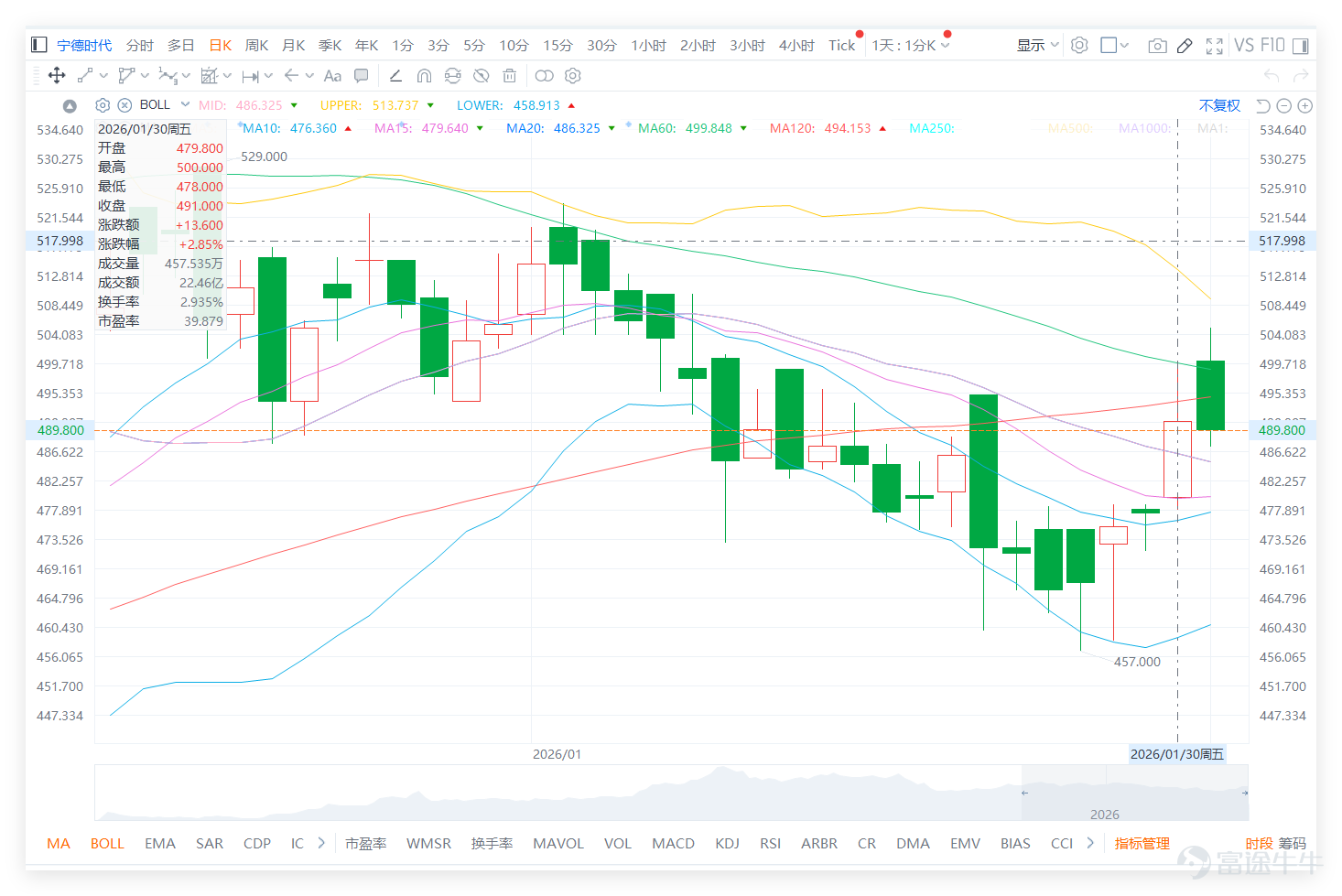The height and width of the screenshot is (896, 1342).
Task: Toggle the KDJ sub indicator
Action: coord(728,843)
